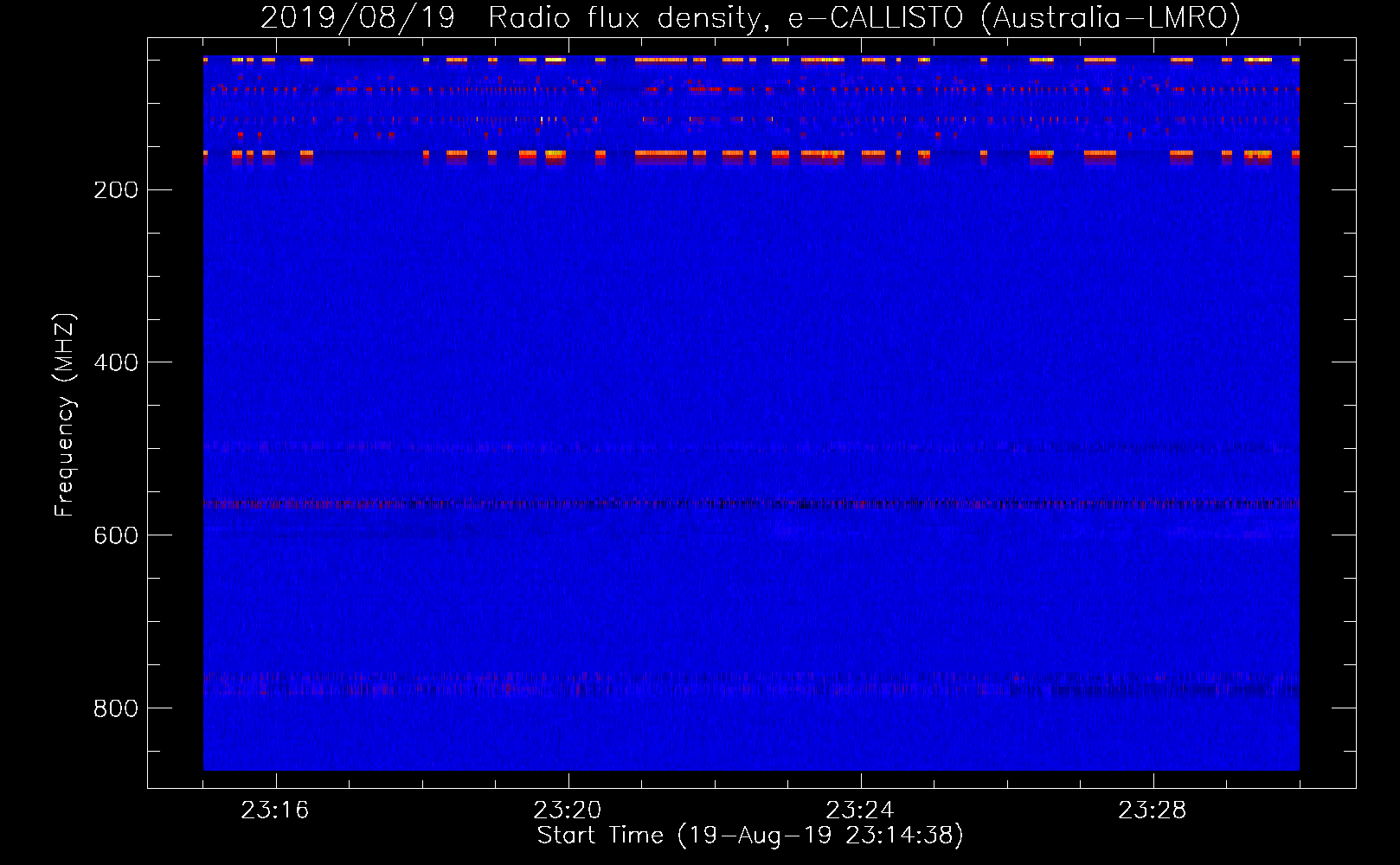Select the 400 frequency axis label
The width and height of the screenshot is (1400, 865).
pos(116,362)
